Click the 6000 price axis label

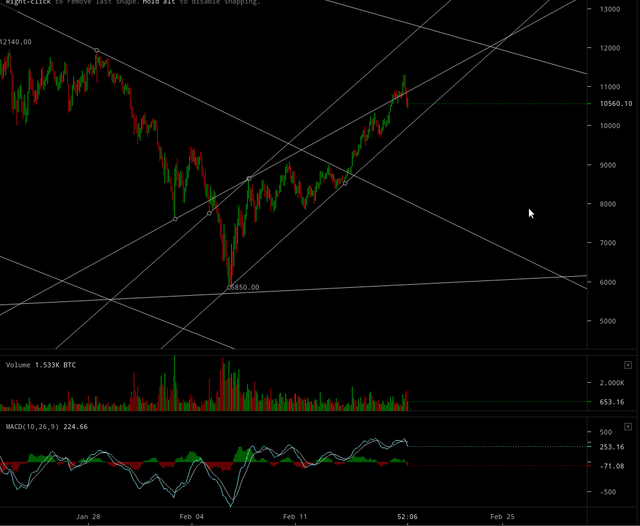click(608, 282)
